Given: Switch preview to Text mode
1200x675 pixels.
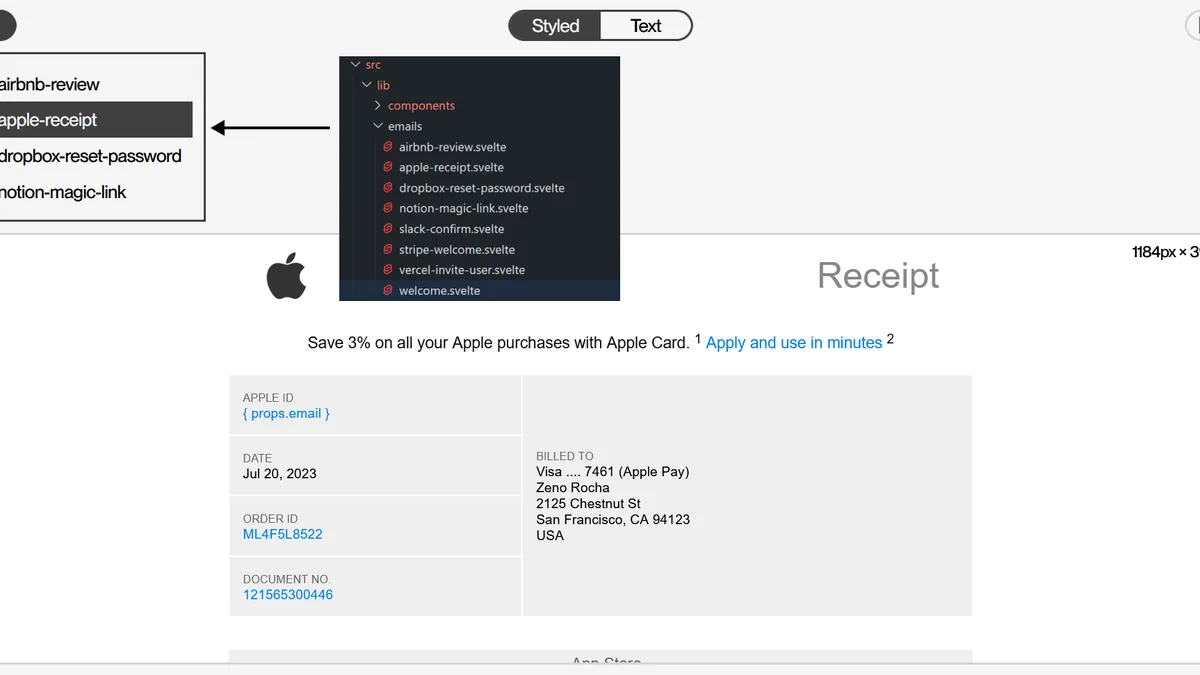Looking at the screenshot, I should pyautogui.click(x=646, y=26).
